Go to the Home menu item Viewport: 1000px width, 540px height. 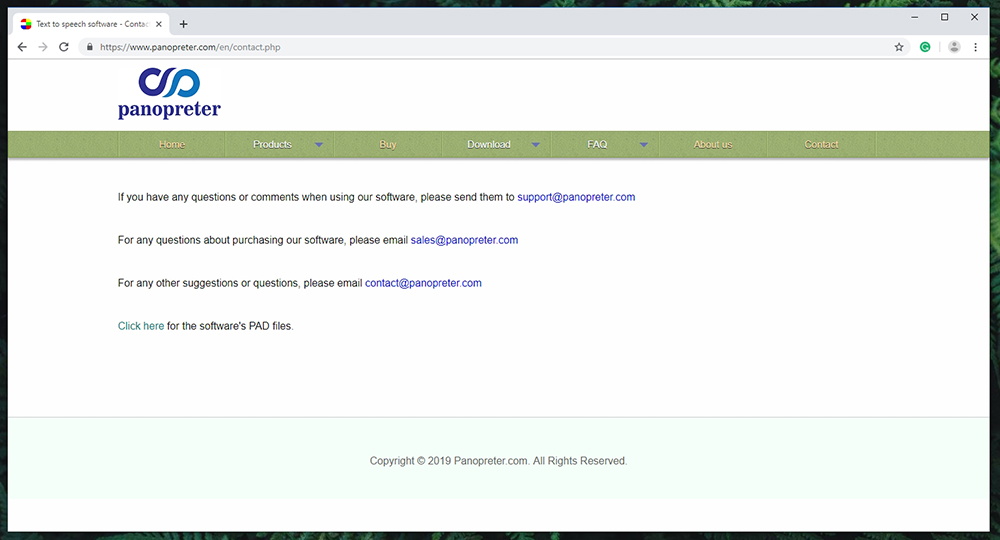coord(172,145)
